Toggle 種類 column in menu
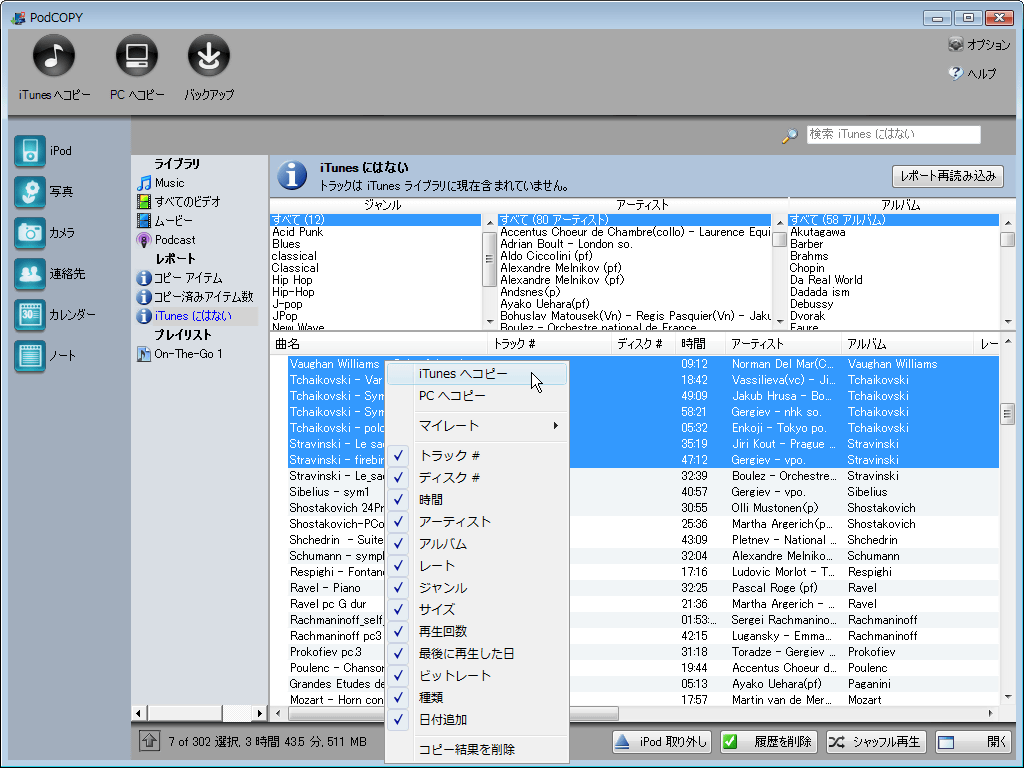Viewport: 1024px width, 768px height. [477, 697]
